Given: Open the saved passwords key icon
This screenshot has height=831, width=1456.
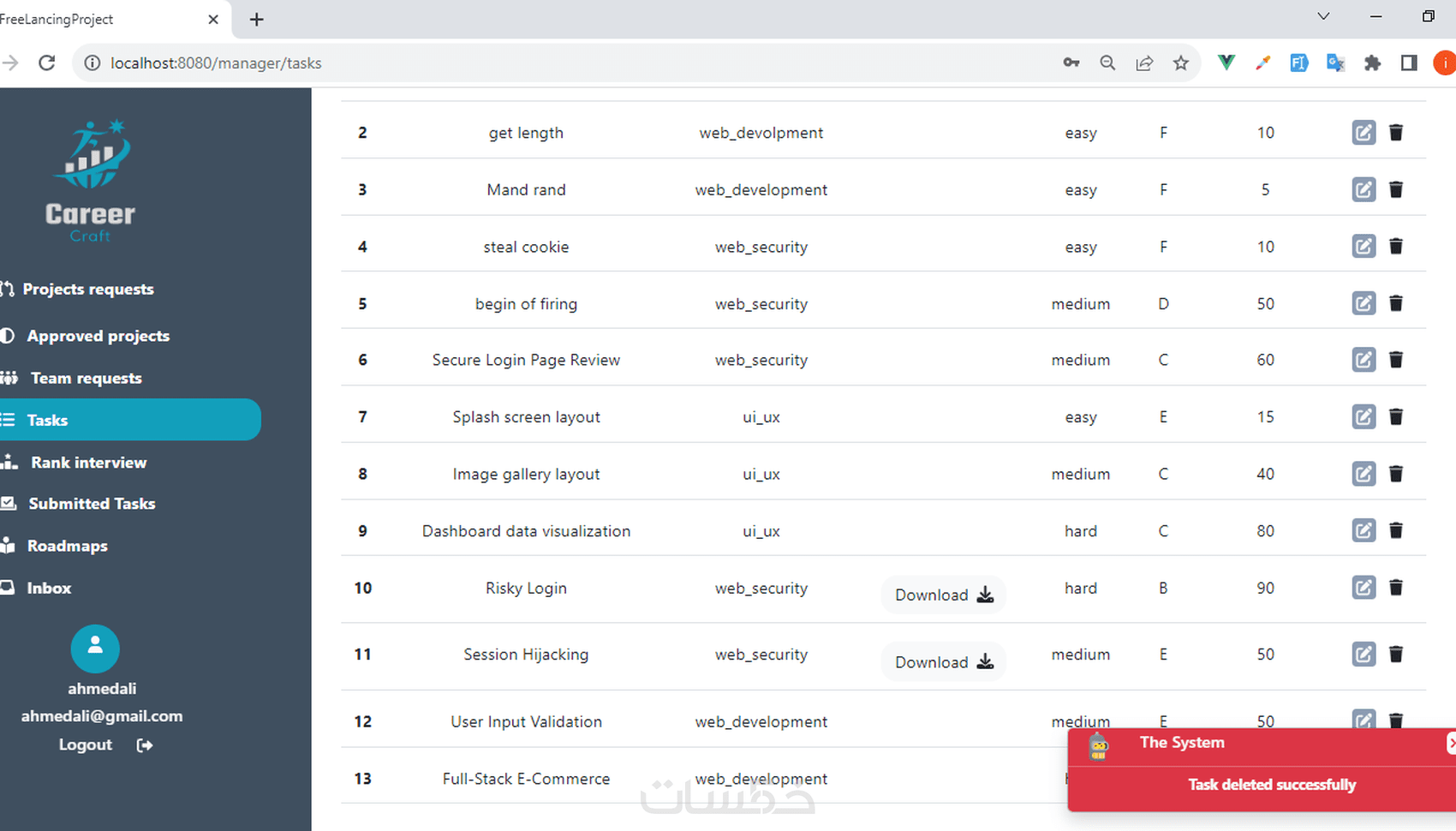Looking at the screenshot, I should [1071, 63].
